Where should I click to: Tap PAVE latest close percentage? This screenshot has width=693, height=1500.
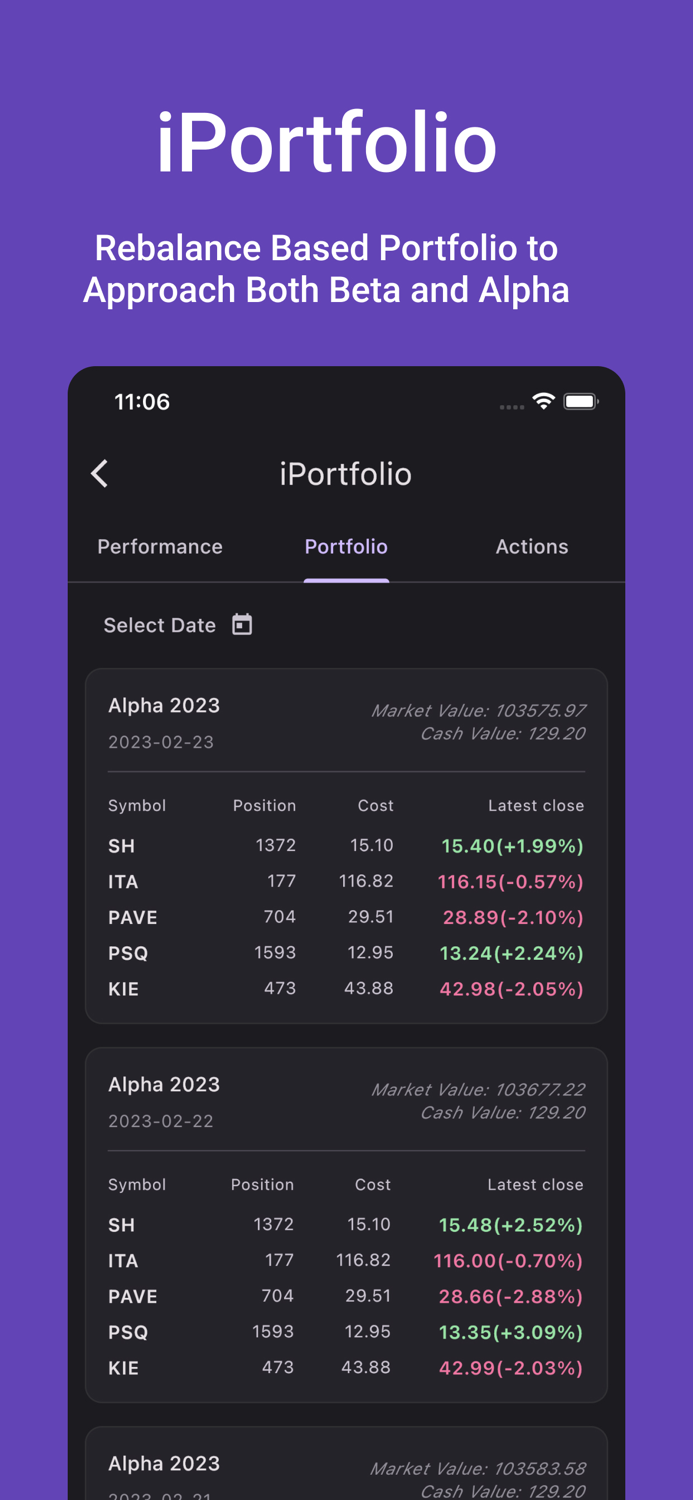click(x=512, y=917)
